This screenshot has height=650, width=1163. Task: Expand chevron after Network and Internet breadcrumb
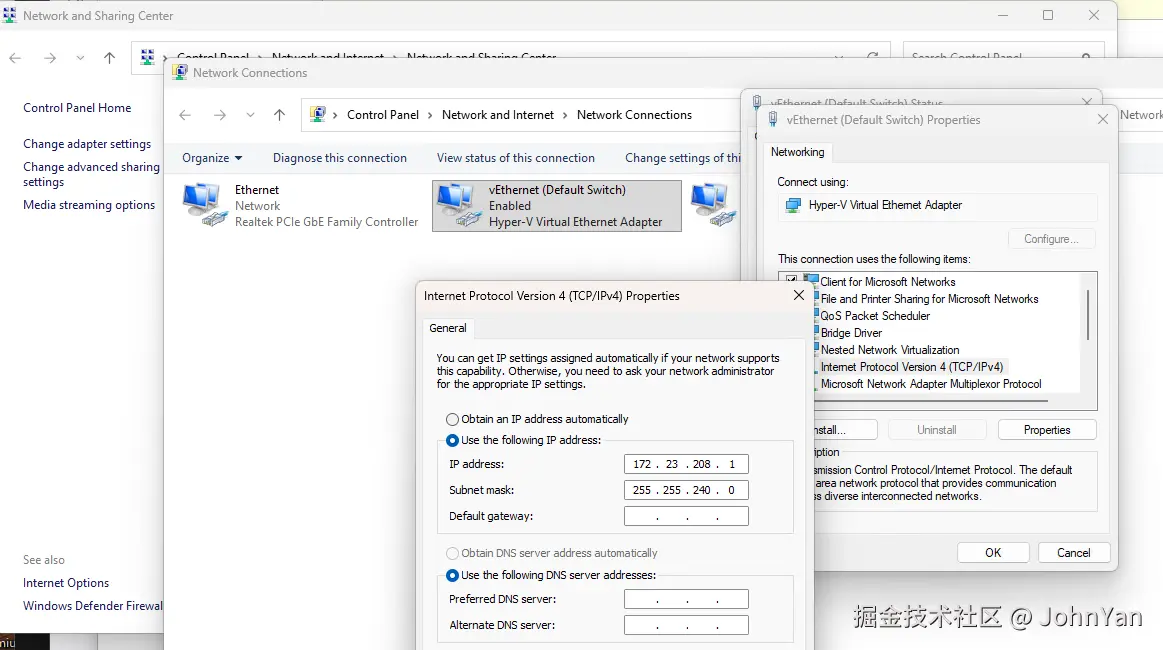tap(565, 115)
